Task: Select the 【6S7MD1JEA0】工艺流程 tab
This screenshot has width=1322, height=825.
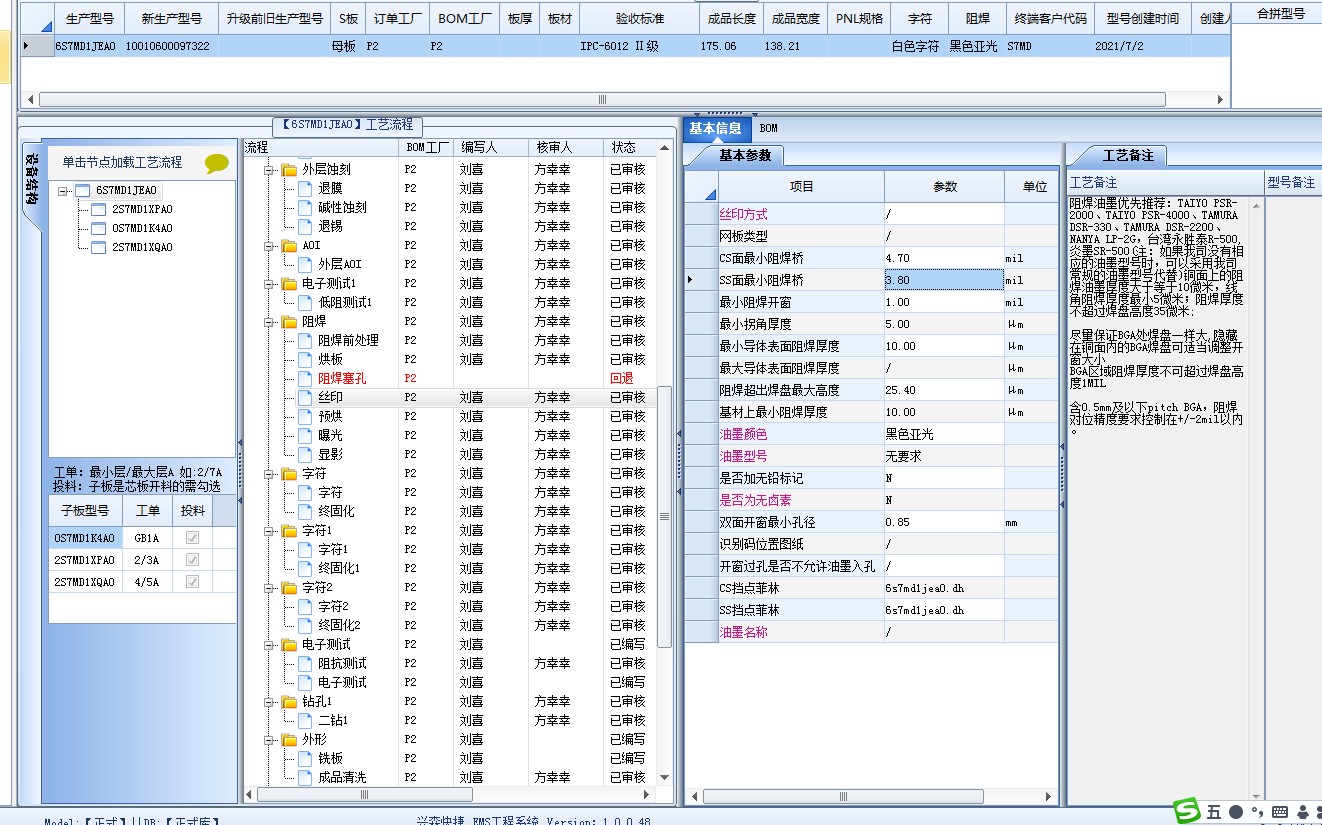Action: [347, 125]
